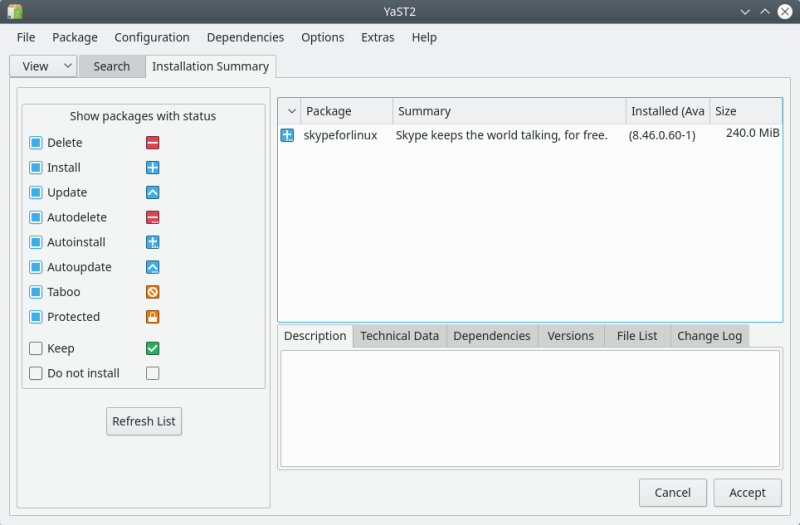Click the green Keep checkmark icon
Screen dimensions: 800x525
coord(153,348)
